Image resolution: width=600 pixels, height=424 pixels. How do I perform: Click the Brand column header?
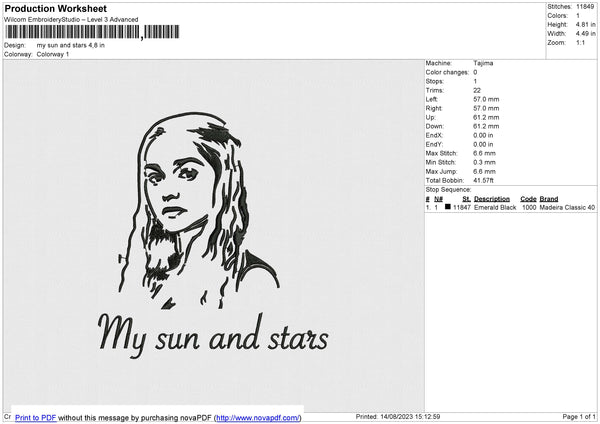point(550,199)
